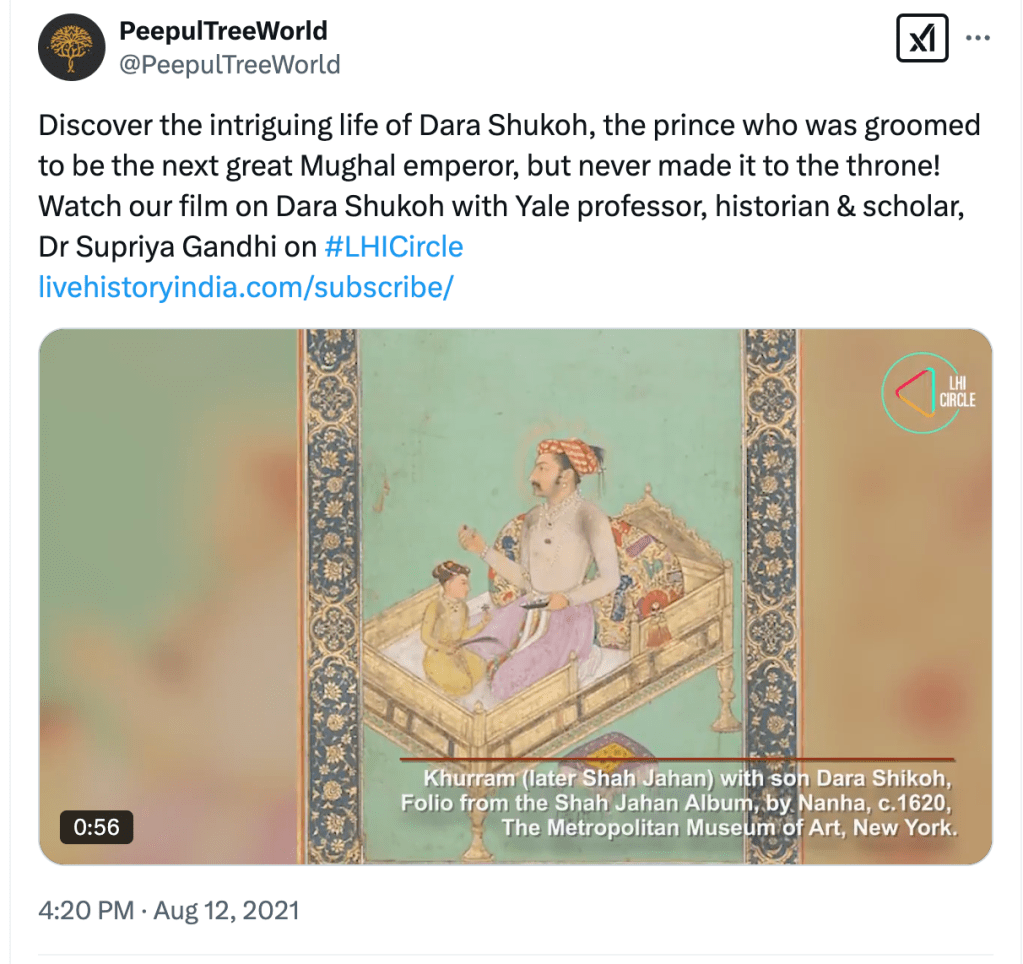Click the child Dara Shikoh figure
Viewport: 1023px width, 964px height.
450,625
